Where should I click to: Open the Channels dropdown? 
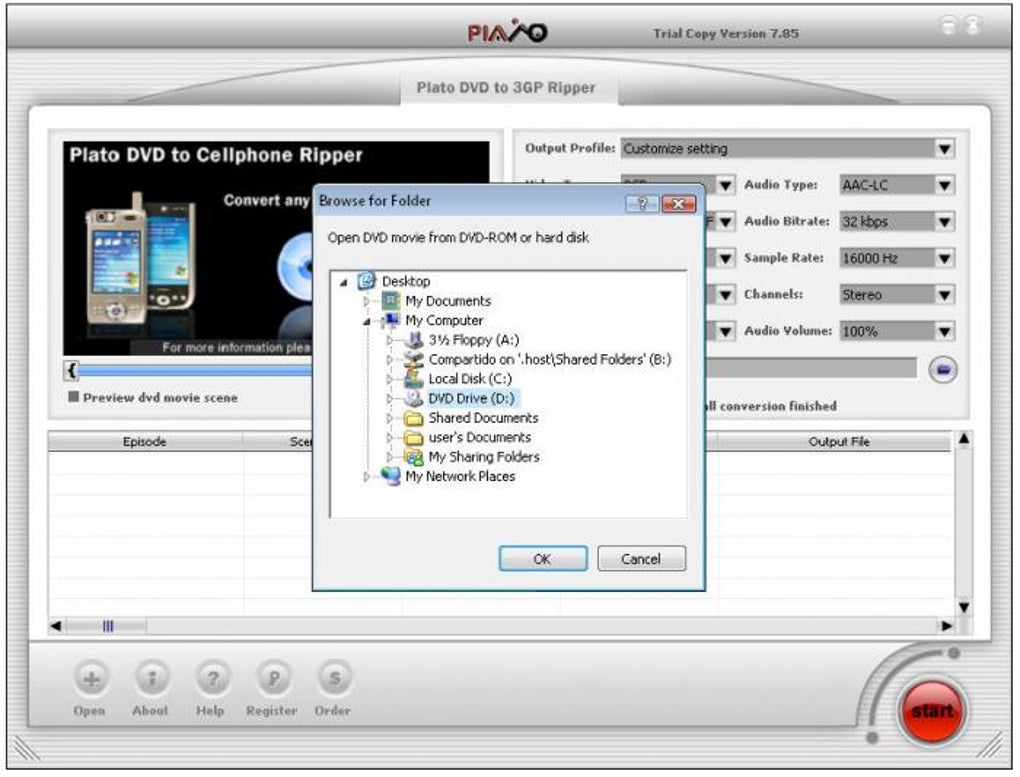(x=945, y=295)
